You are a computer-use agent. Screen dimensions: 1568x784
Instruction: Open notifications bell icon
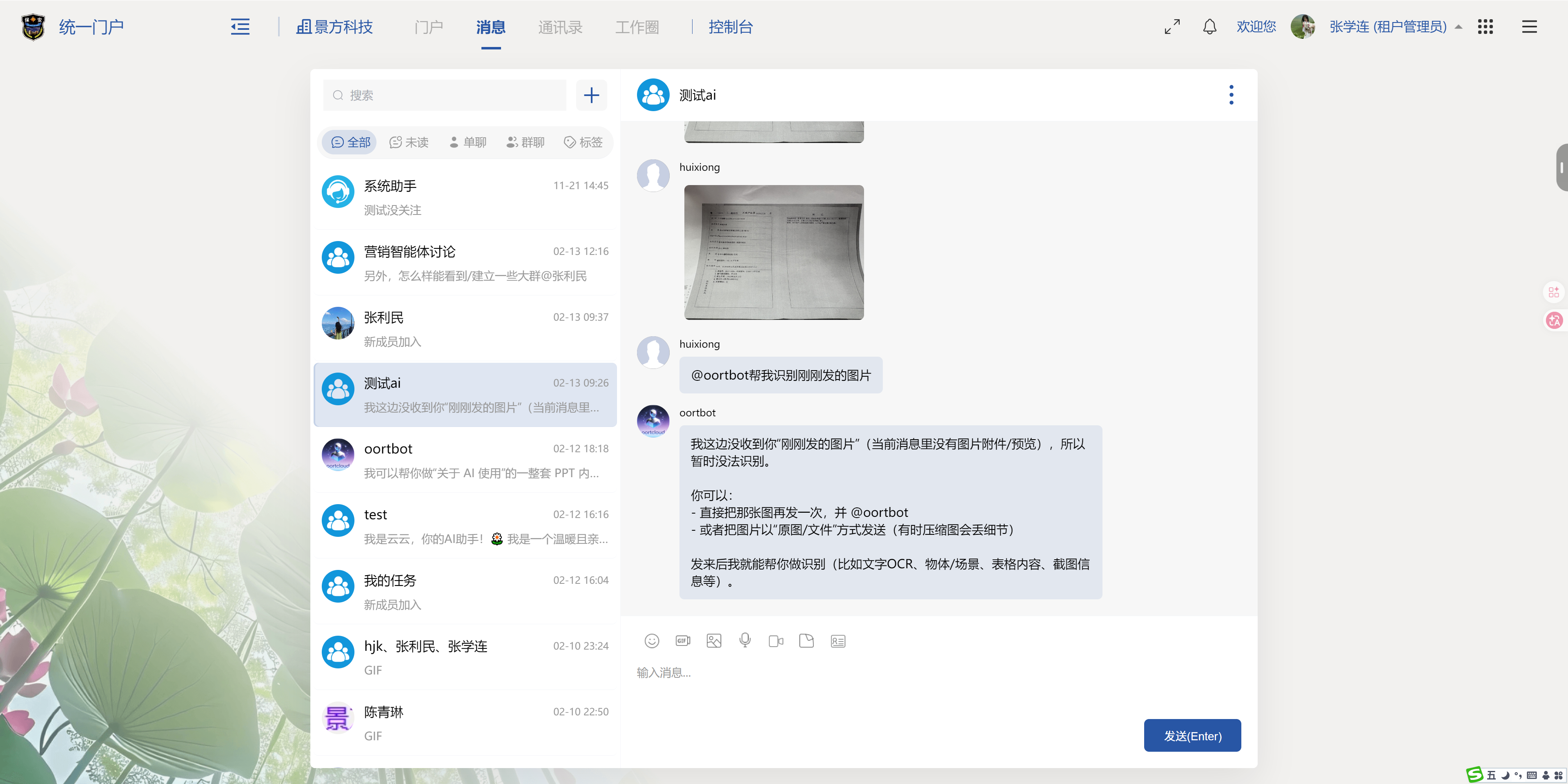coord(1209,27)
